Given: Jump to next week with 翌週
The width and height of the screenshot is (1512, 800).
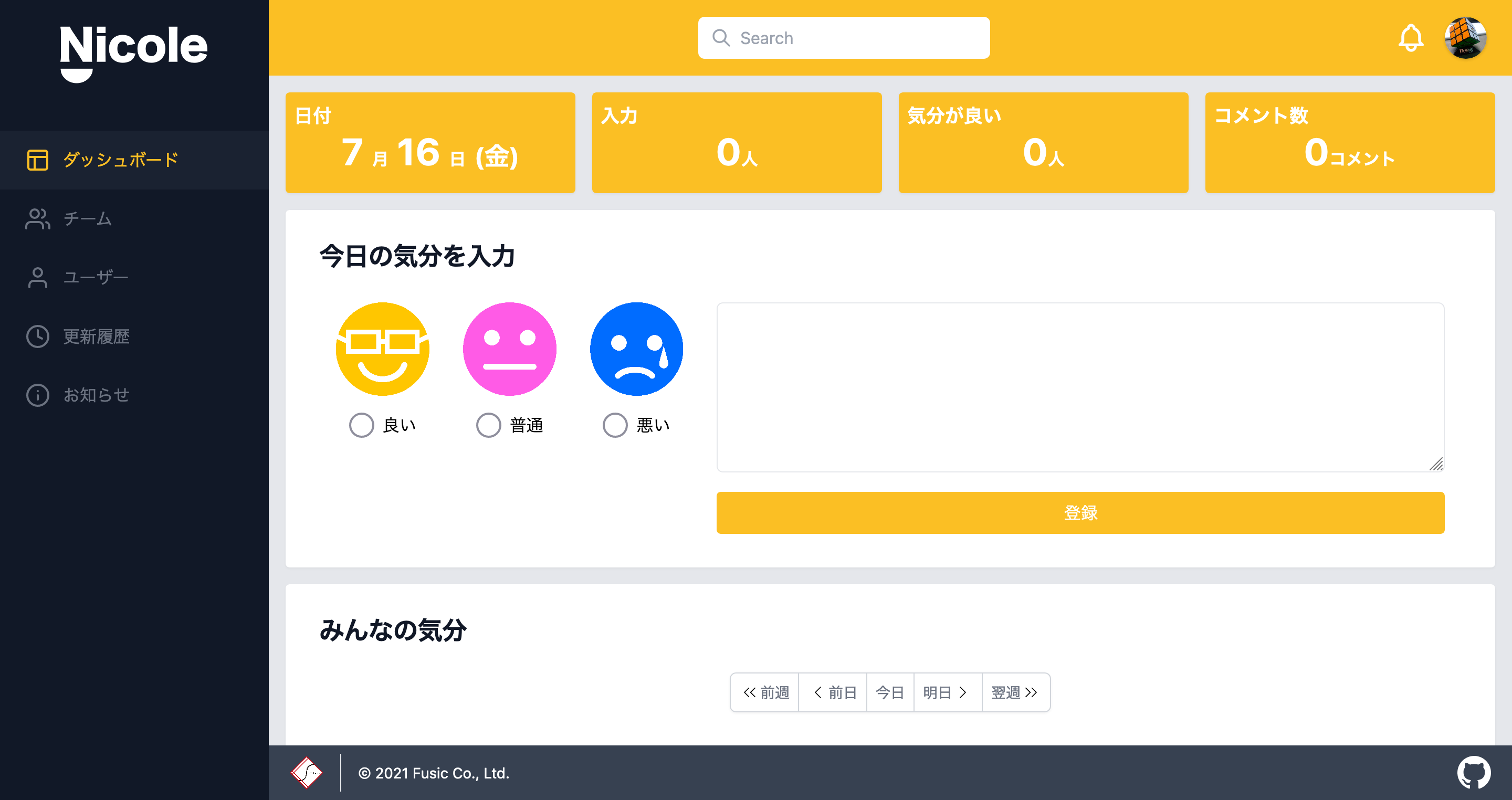Looking at the screenshot, I should click(x=1015, y=692).
